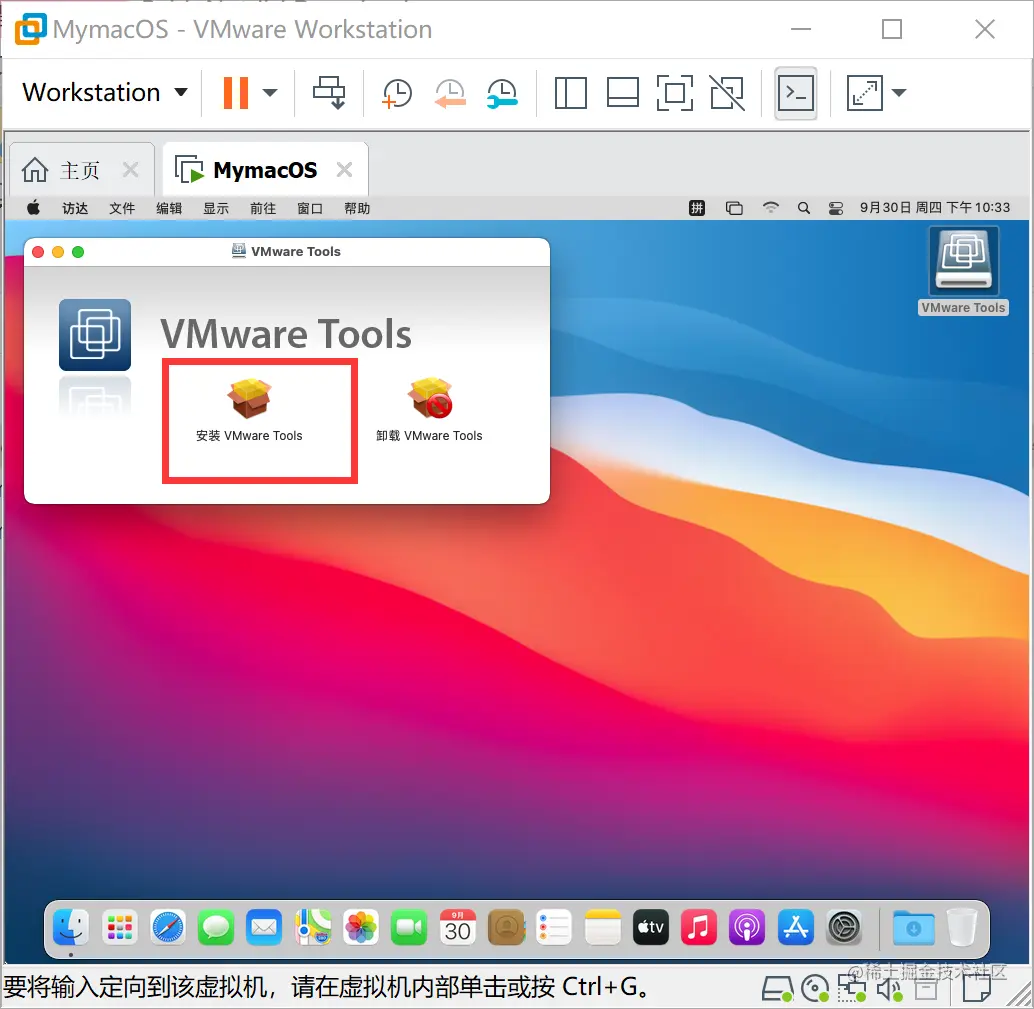The image size is (1034, 1009).
Task: Click 安装 VMware Tools installer package
Action: pos(249,410)
